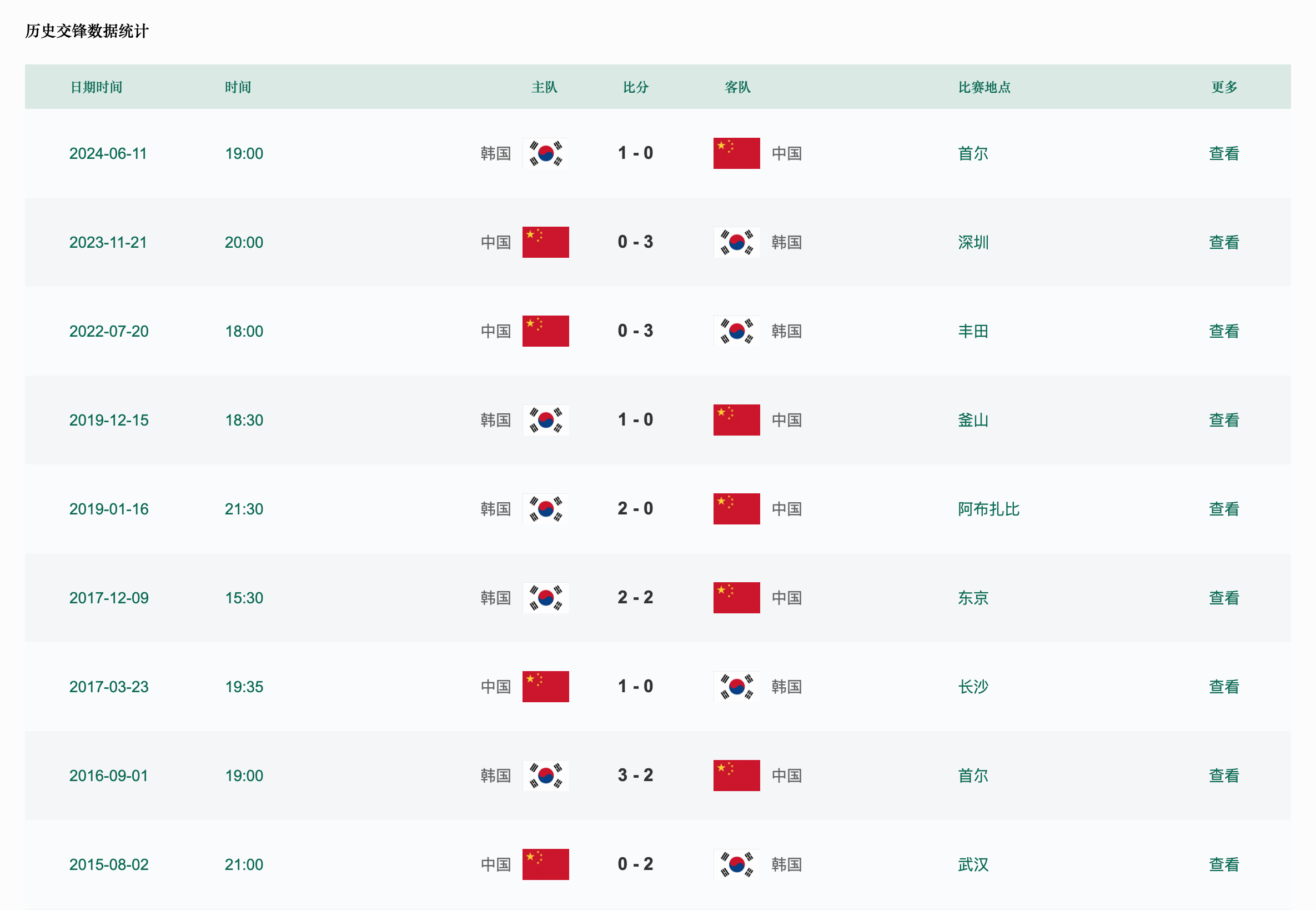This screenshot has width=1316, height=910.
Task: Click the 3 - 2 score of Seoul match
Action: [635, 776]
